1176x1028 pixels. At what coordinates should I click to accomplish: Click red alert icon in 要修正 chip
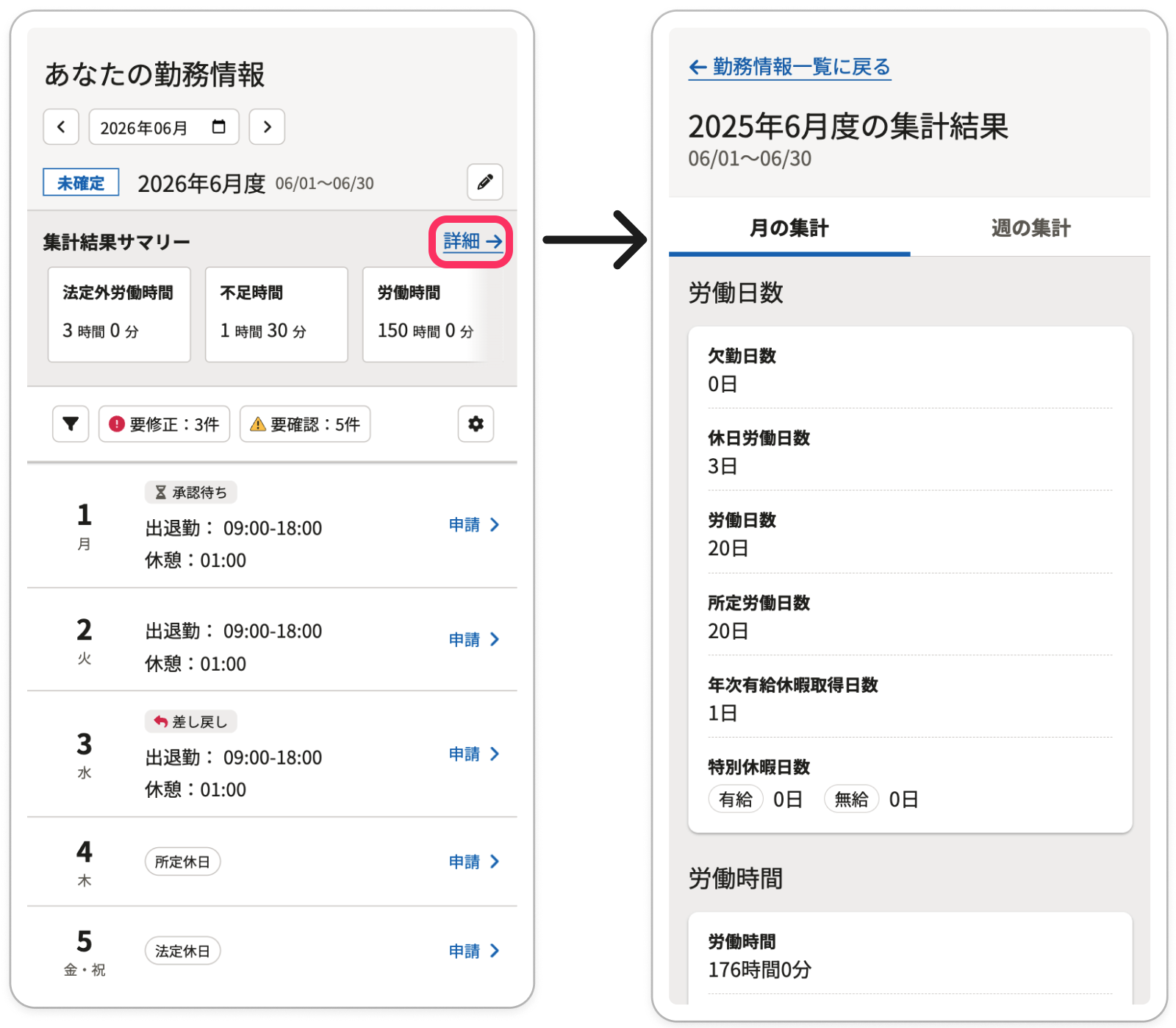pos(116,424)
